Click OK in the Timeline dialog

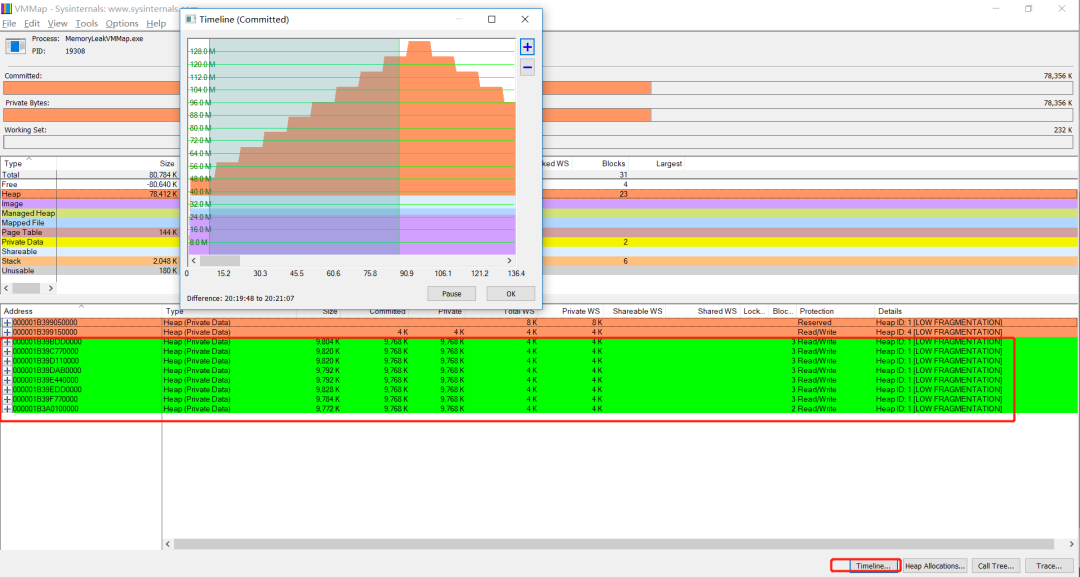[510, 294]
